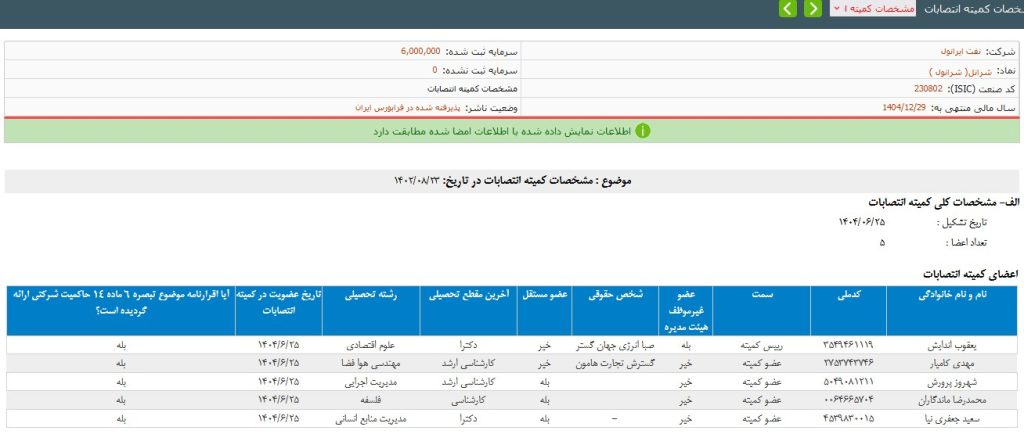Click the green info icon in the banner
Viewport: 1024px width, 434px height.
(x=643, y=131)
